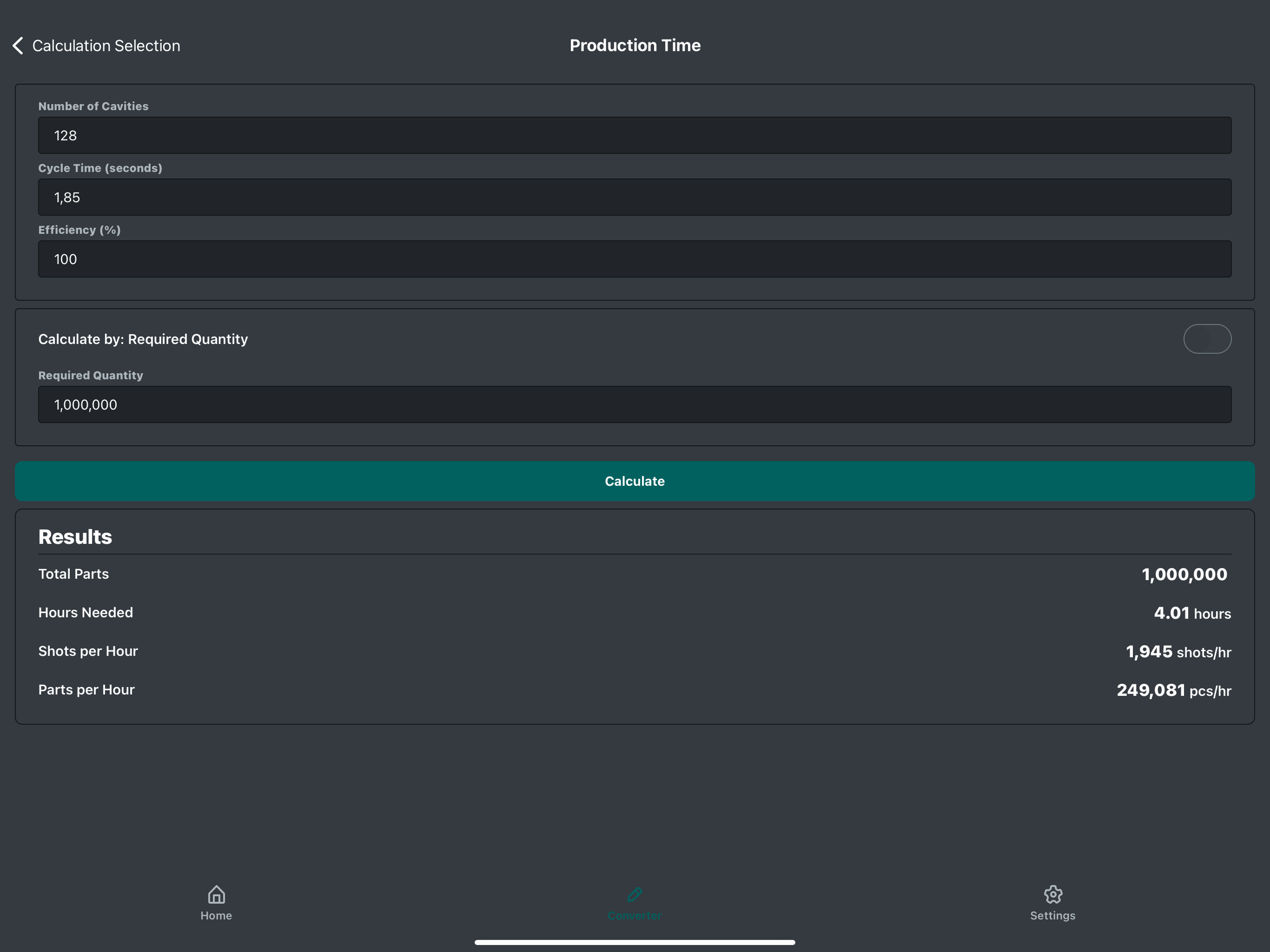Viewport: 1270px width, 952px height.
Task: Tap the Total Parts result value
Action: [x=1184, y=574]
